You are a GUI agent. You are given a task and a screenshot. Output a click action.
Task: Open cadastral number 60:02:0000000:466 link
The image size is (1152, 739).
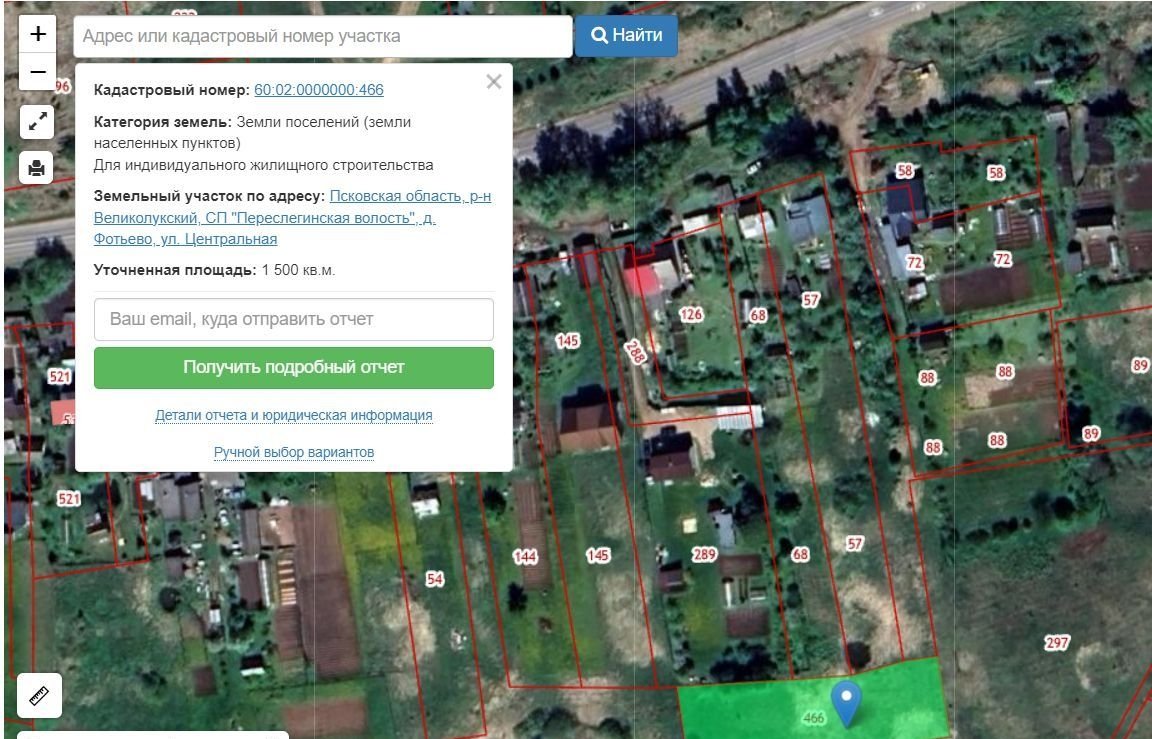[318, 90]
